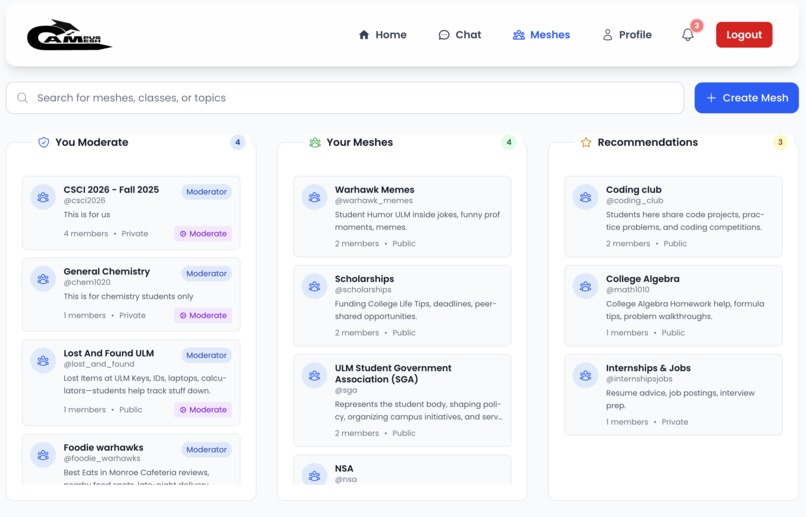Click the Internships & Jobs avatar icon
This screenshot has width=806, height=517.
pyautogui.click(x=585, y=375)
